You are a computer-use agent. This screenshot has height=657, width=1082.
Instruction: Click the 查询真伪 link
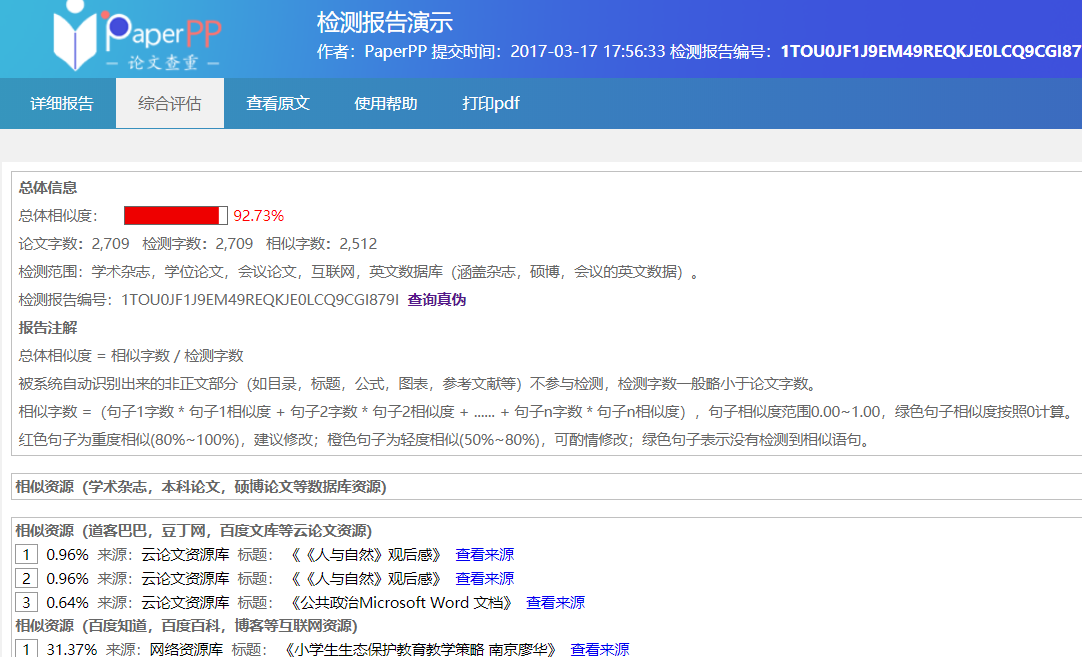click(437, 300)
